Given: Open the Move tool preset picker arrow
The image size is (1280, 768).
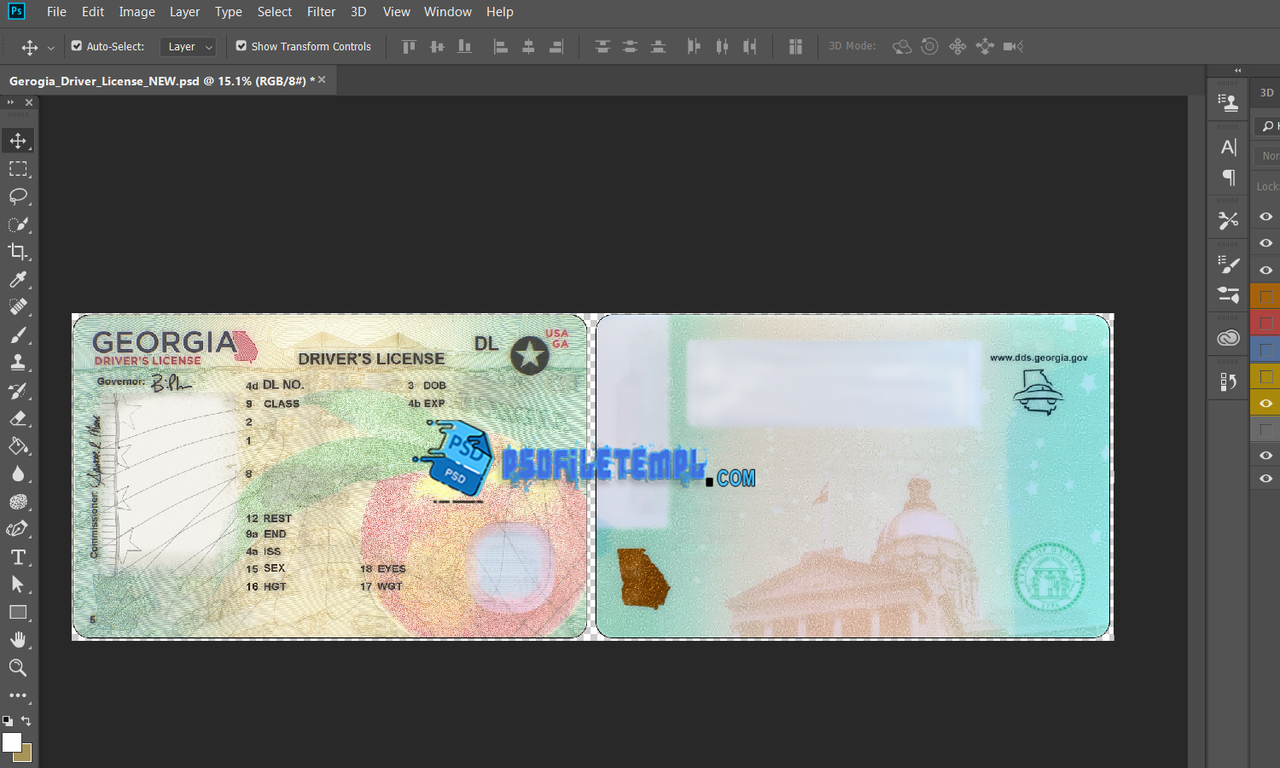Looking at the screenshot, I should [51, 47].
